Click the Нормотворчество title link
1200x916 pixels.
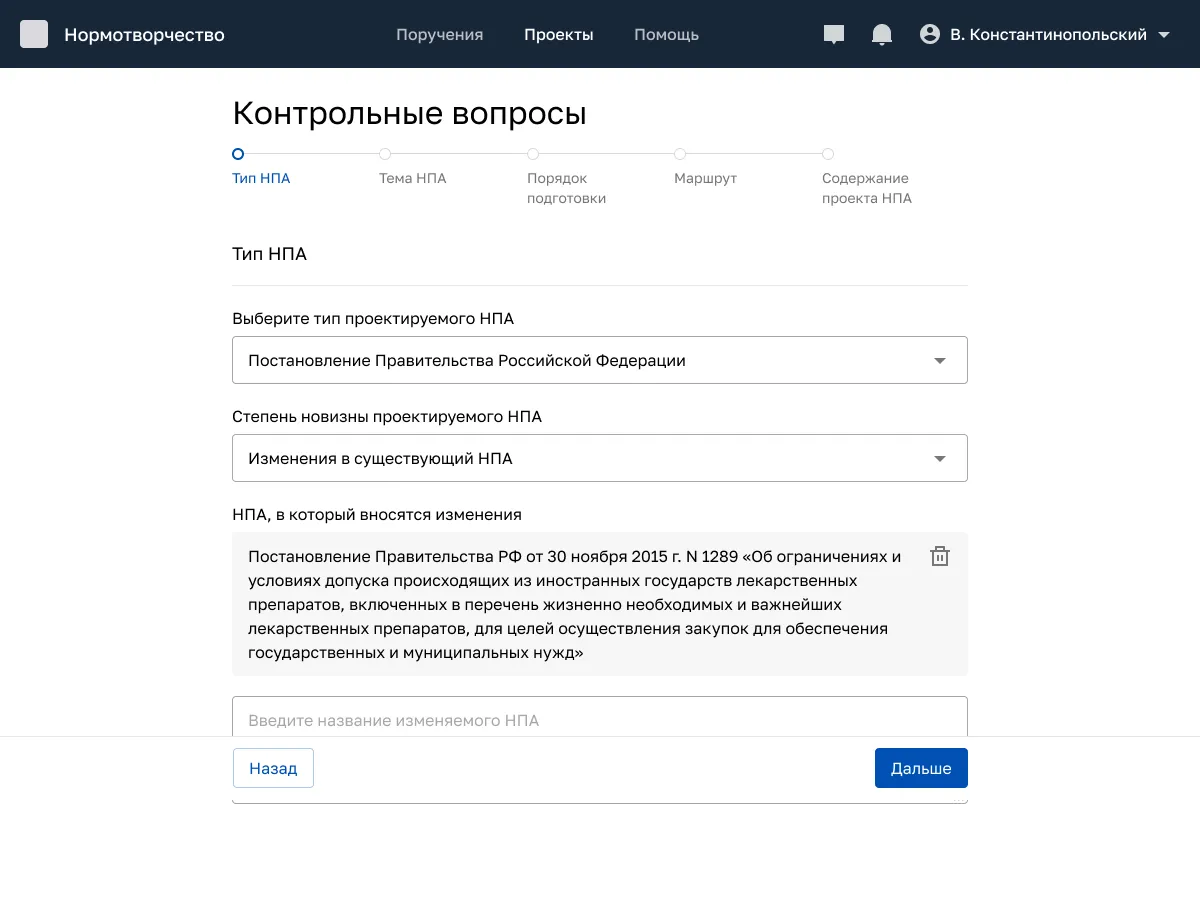(x=144, y=35)
